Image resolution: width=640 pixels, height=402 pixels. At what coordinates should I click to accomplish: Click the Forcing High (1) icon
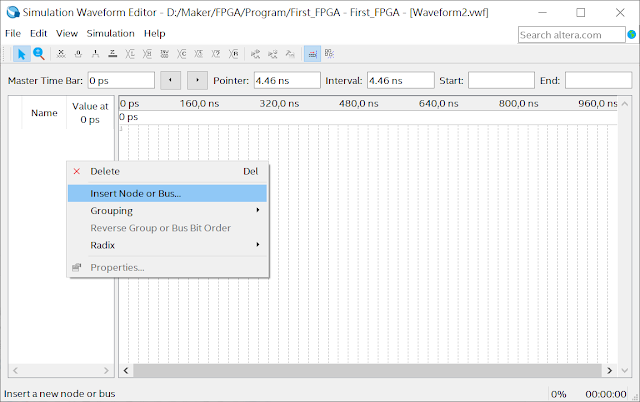[96, 54]
